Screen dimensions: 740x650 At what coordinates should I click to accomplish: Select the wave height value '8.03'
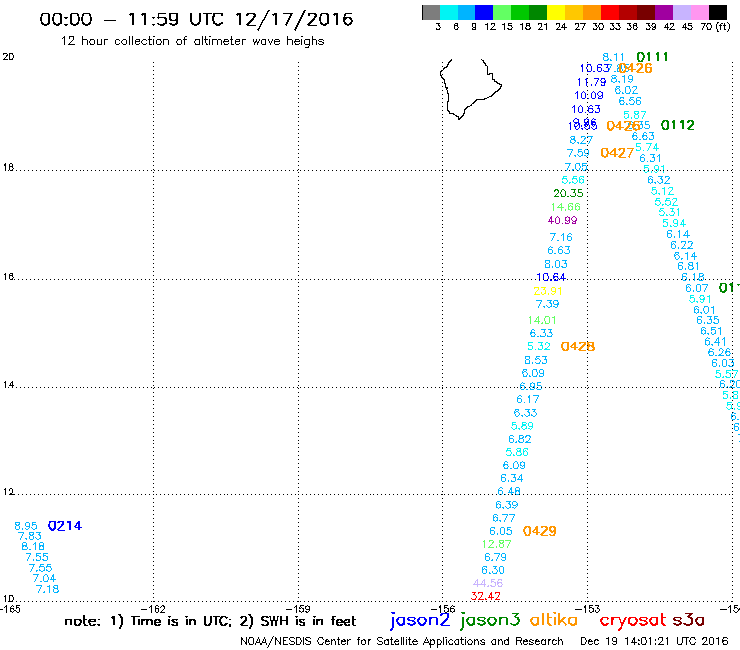(556, 264)
